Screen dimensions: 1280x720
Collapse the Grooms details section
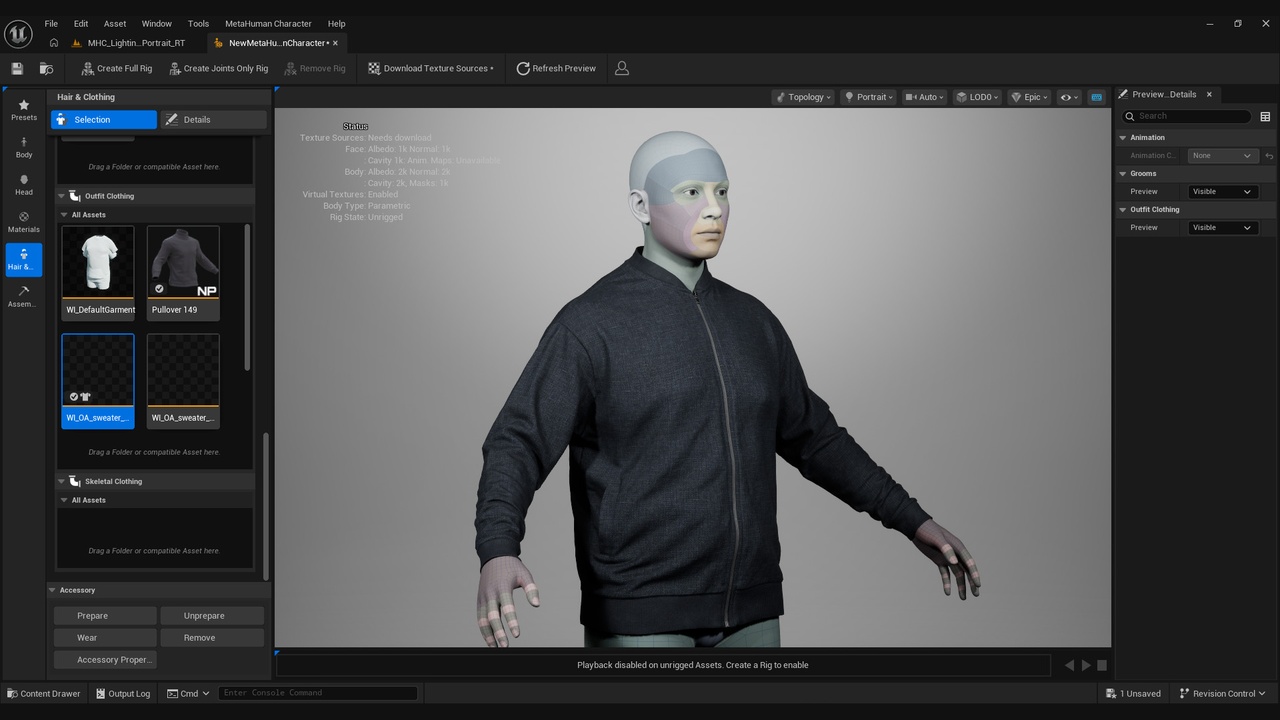(x=1123, y=174)
